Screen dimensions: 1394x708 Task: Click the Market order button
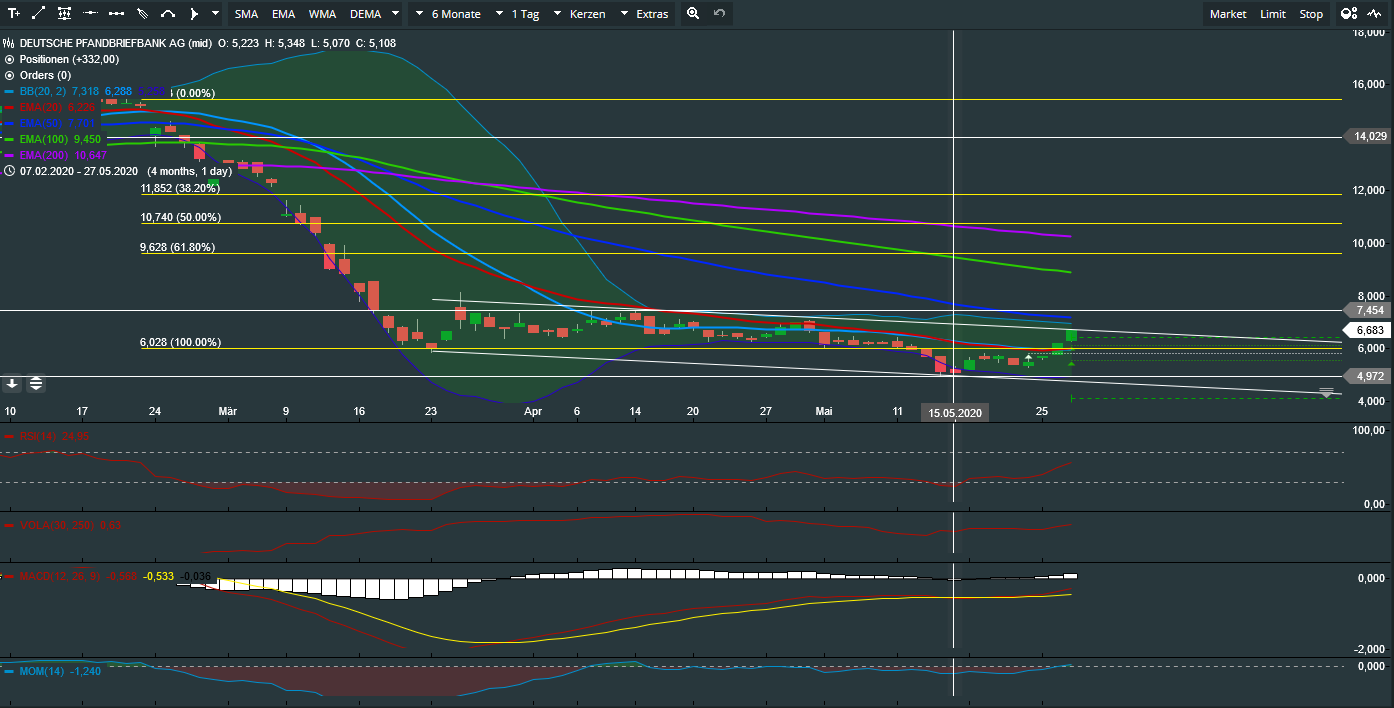(x=1228, y=14)
